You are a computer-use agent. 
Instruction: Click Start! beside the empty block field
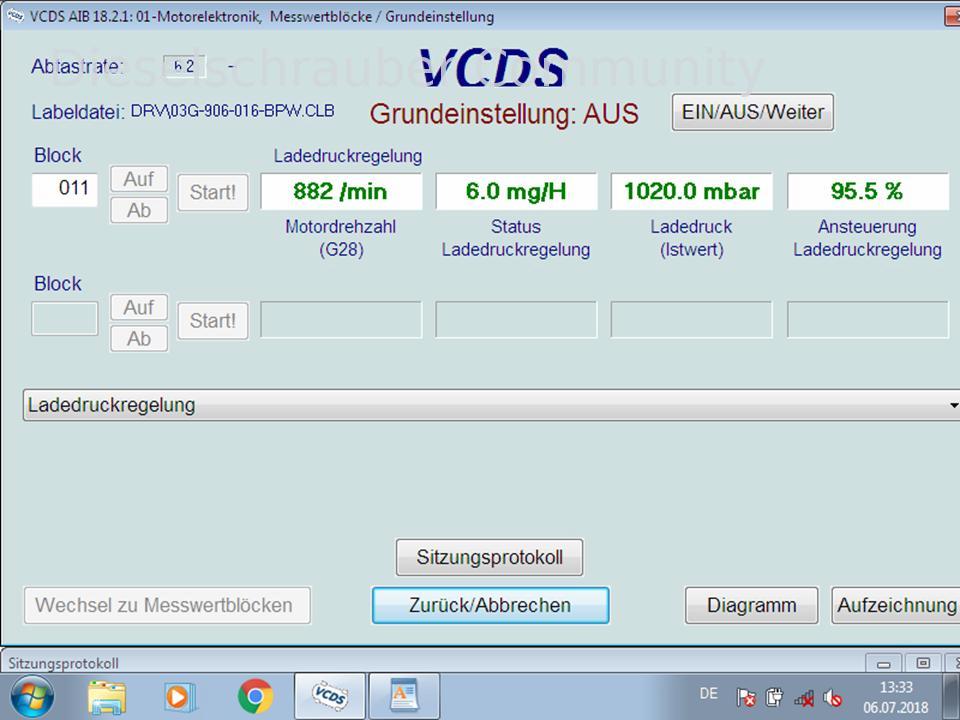click(x=213, y=321)
